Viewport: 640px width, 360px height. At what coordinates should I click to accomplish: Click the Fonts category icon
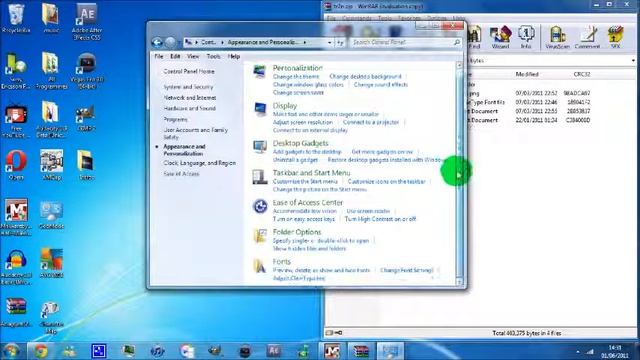coord(260,266)
